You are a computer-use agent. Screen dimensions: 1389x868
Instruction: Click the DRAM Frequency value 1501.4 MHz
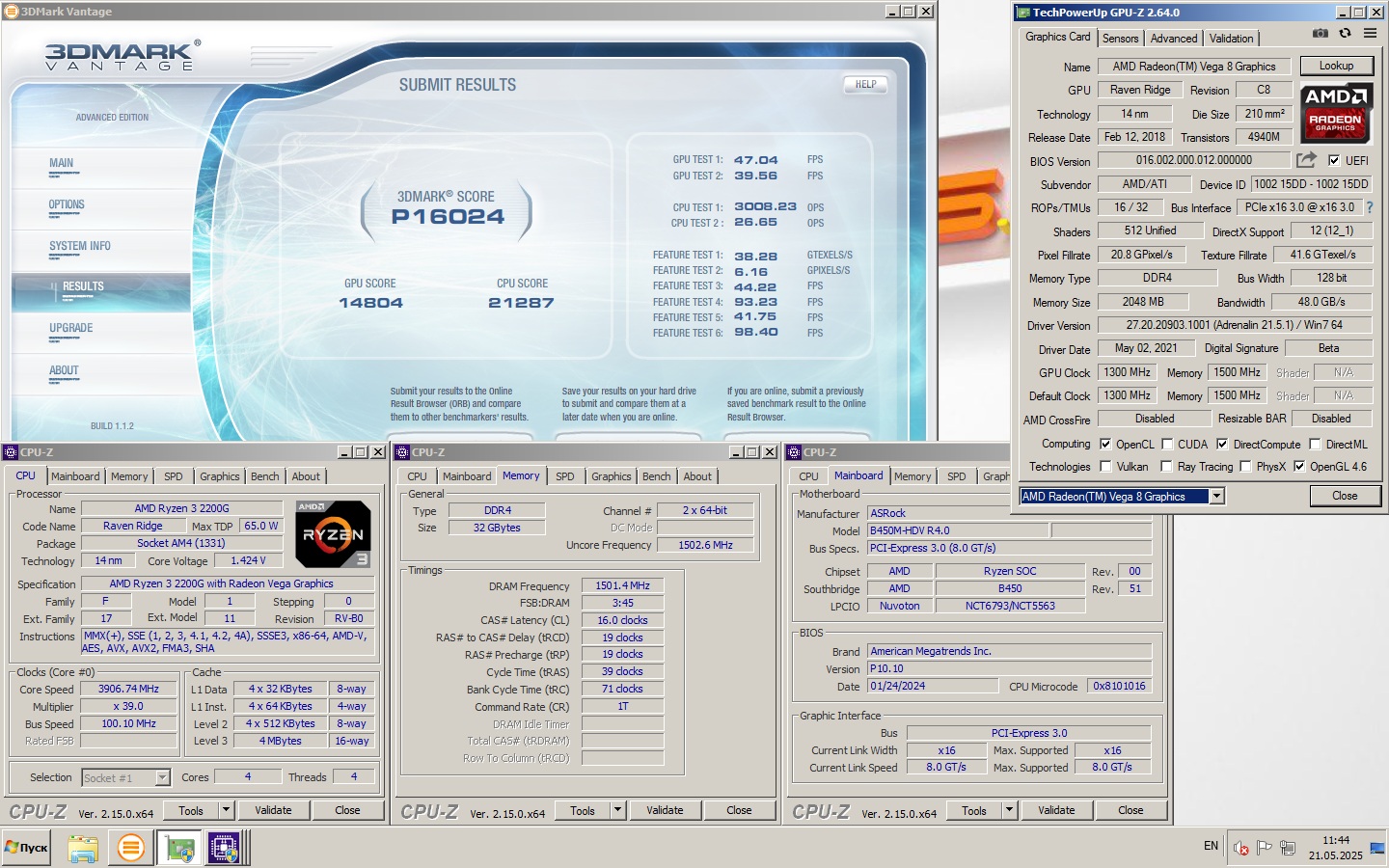coord(623,585)
